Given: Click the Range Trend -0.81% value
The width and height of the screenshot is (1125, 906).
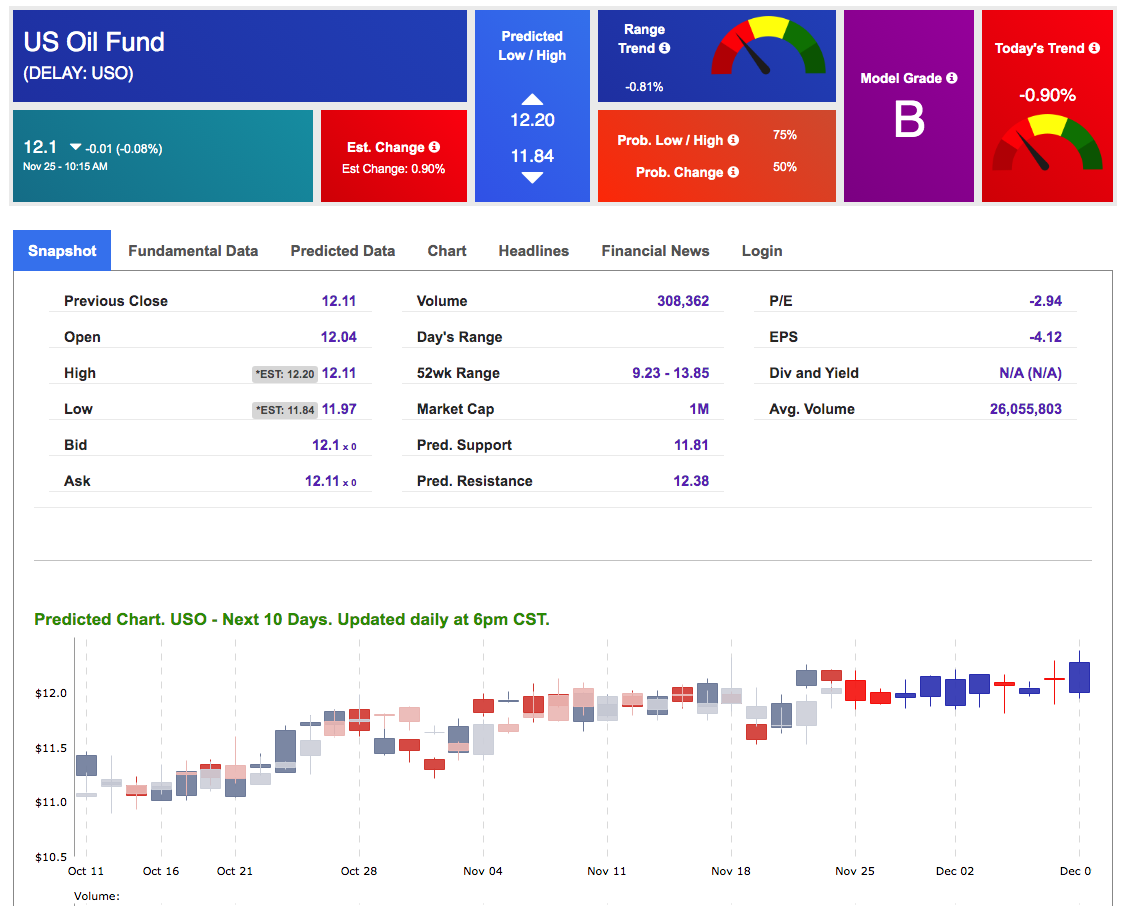Looking at the screenshot, I should click(644, 87).
